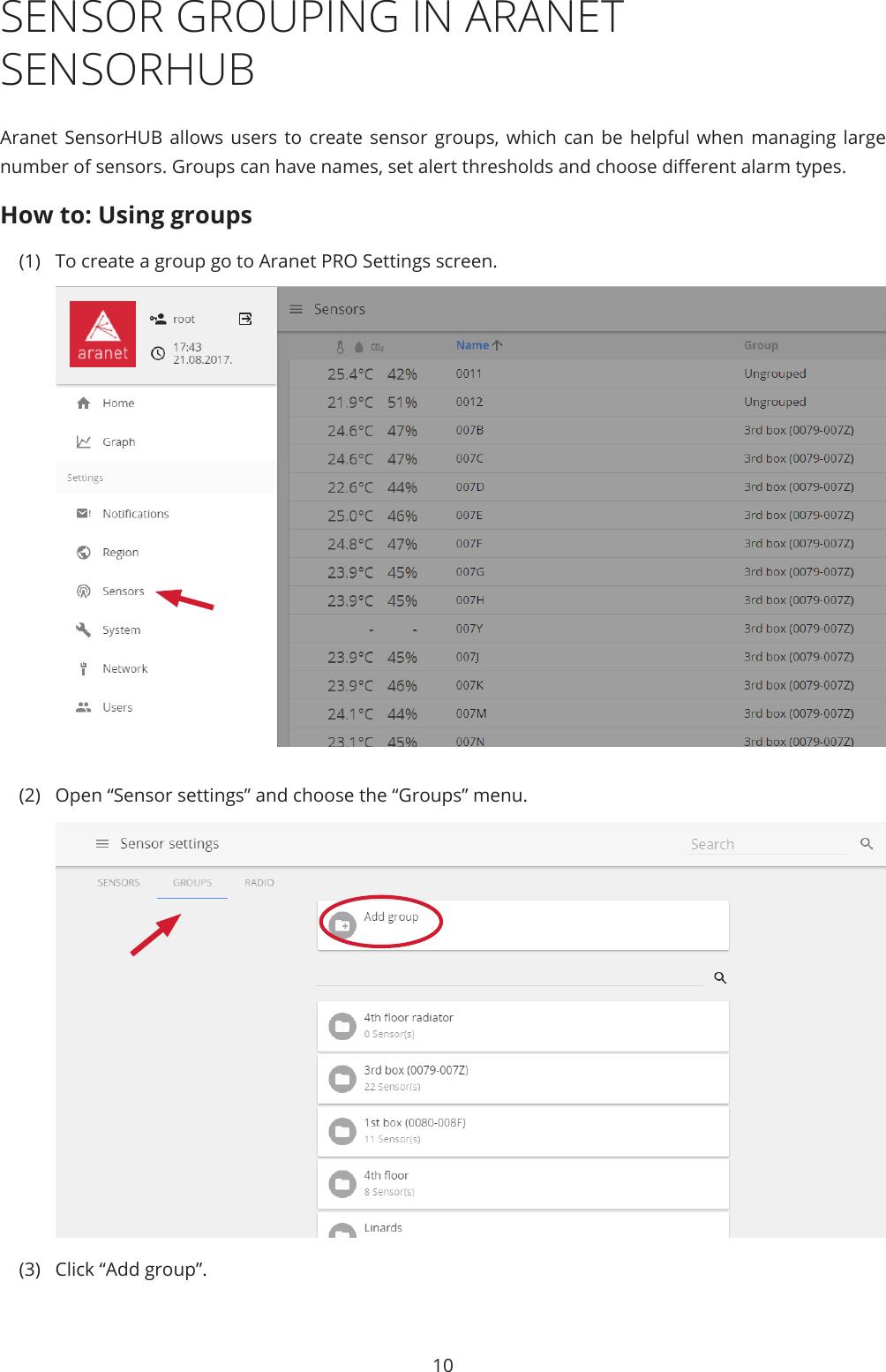
Task: Select sensor row 007C
Action: coord(587,458)
